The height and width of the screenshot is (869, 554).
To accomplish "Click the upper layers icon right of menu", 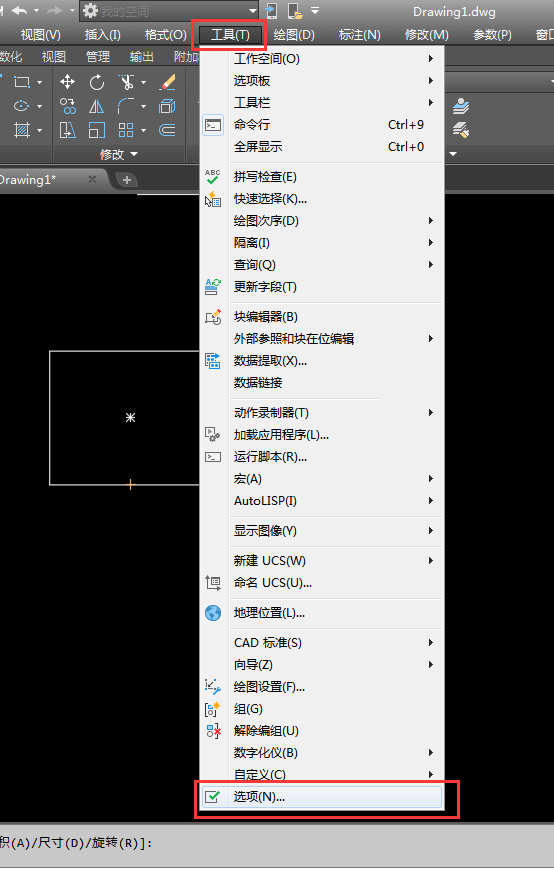I will [x=460, y=106].
